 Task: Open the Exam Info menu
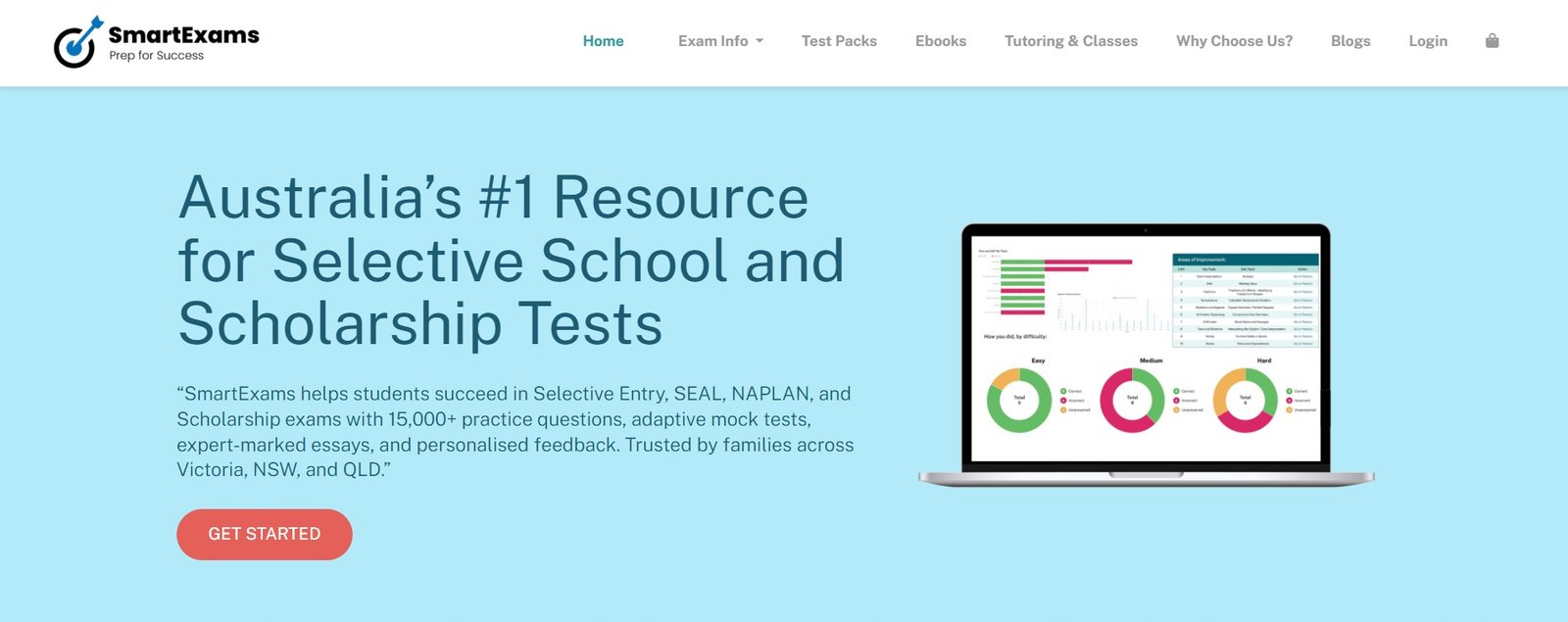coord(712,41)
